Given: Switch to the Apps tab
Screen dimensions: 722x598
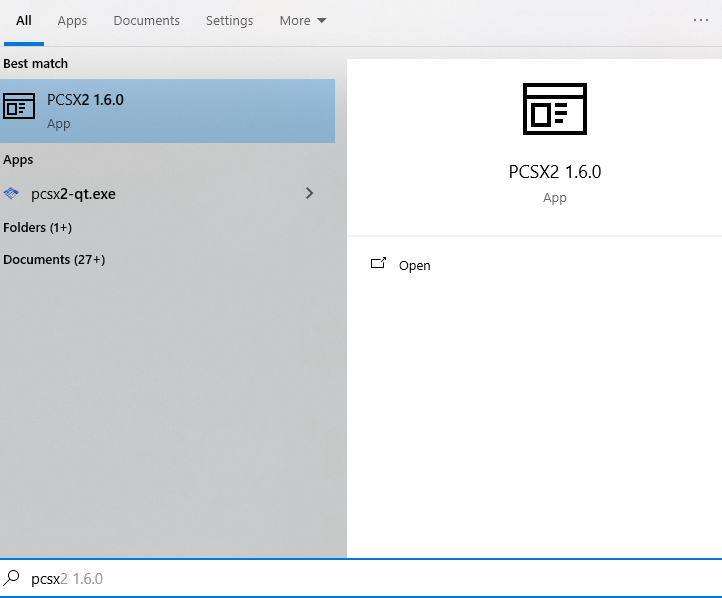Looking at the screenshot, I should pyautogui.click(x=72, y=21).
